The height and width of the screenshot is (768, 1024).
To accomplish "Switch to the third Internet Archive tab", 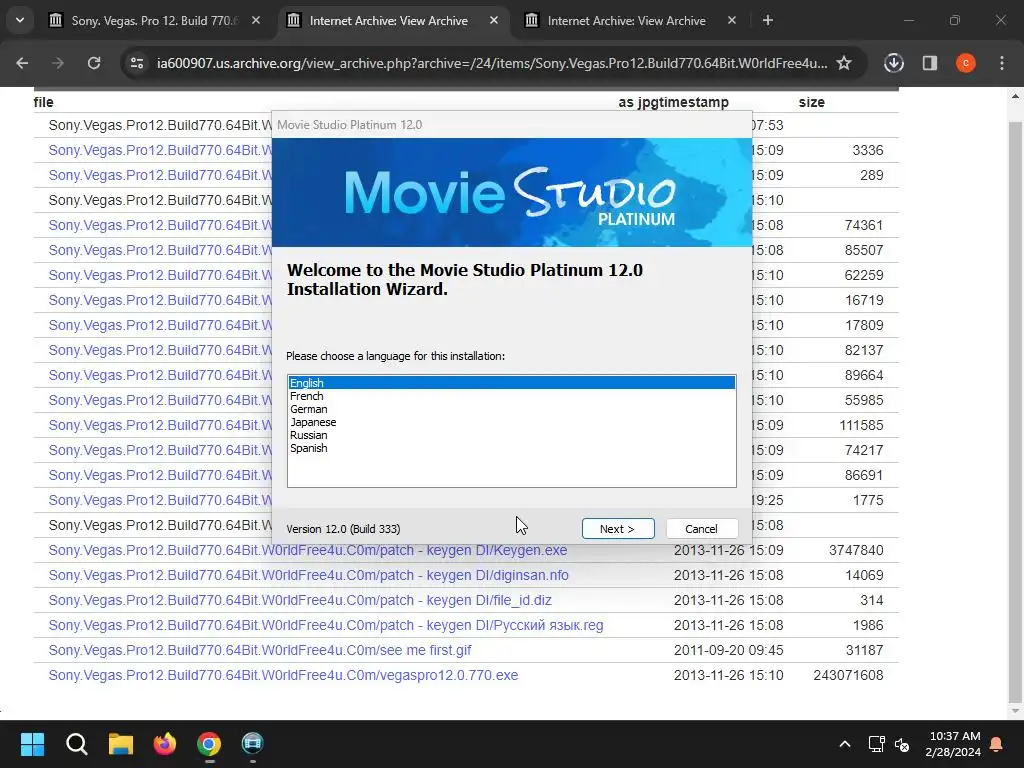I will pyautogui.click(x=626, y=21).
